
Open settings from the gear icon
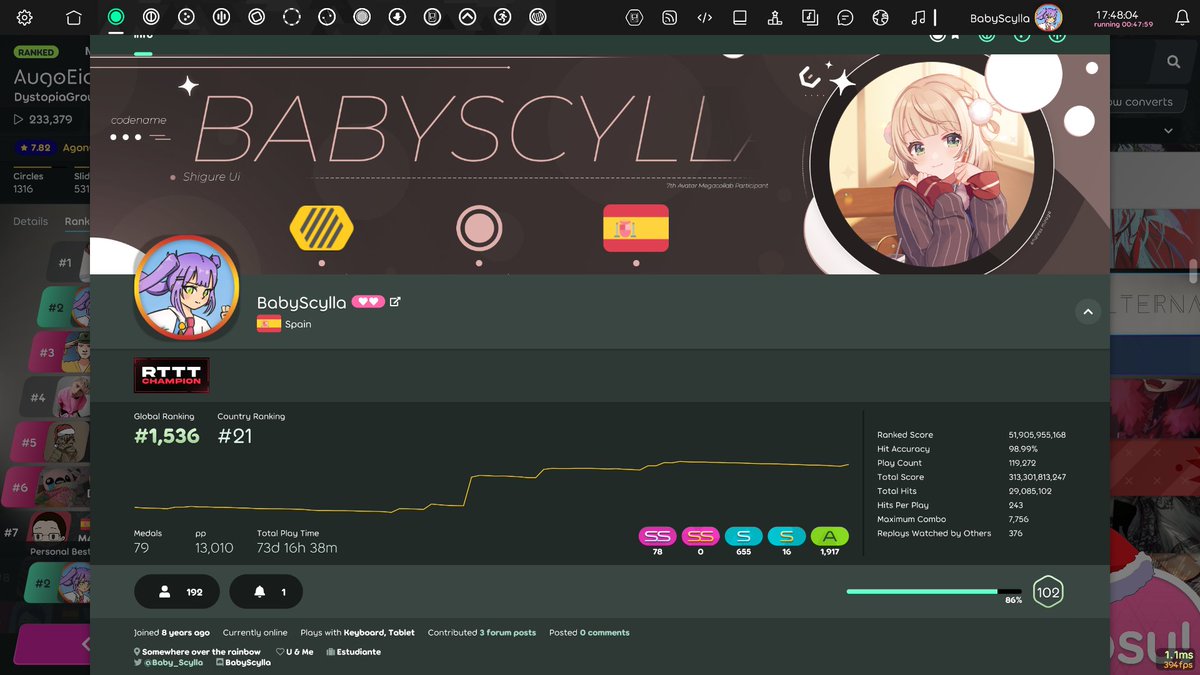[x=25, y=17]
